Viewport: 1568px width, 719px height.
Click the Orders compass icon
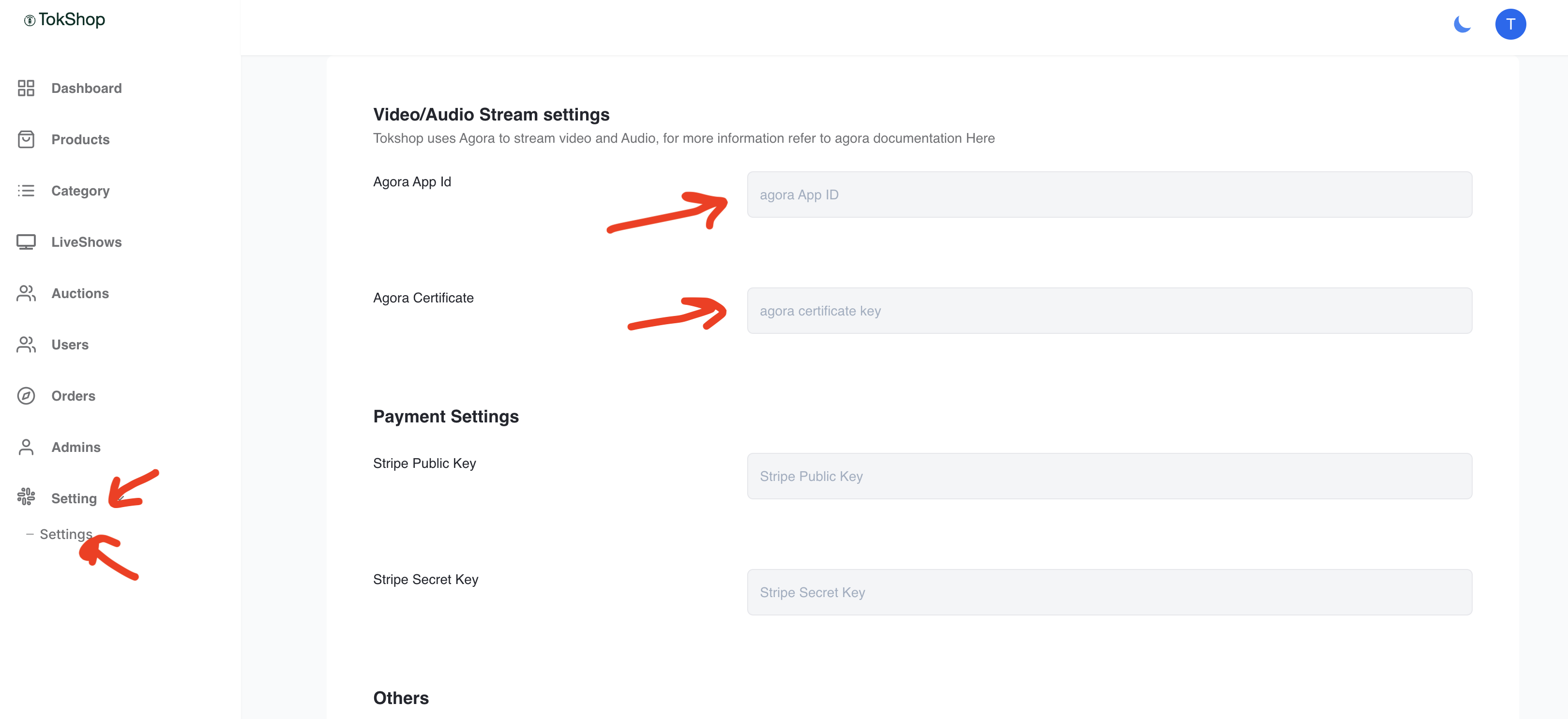pyautogui.click(x=26, y=396)
